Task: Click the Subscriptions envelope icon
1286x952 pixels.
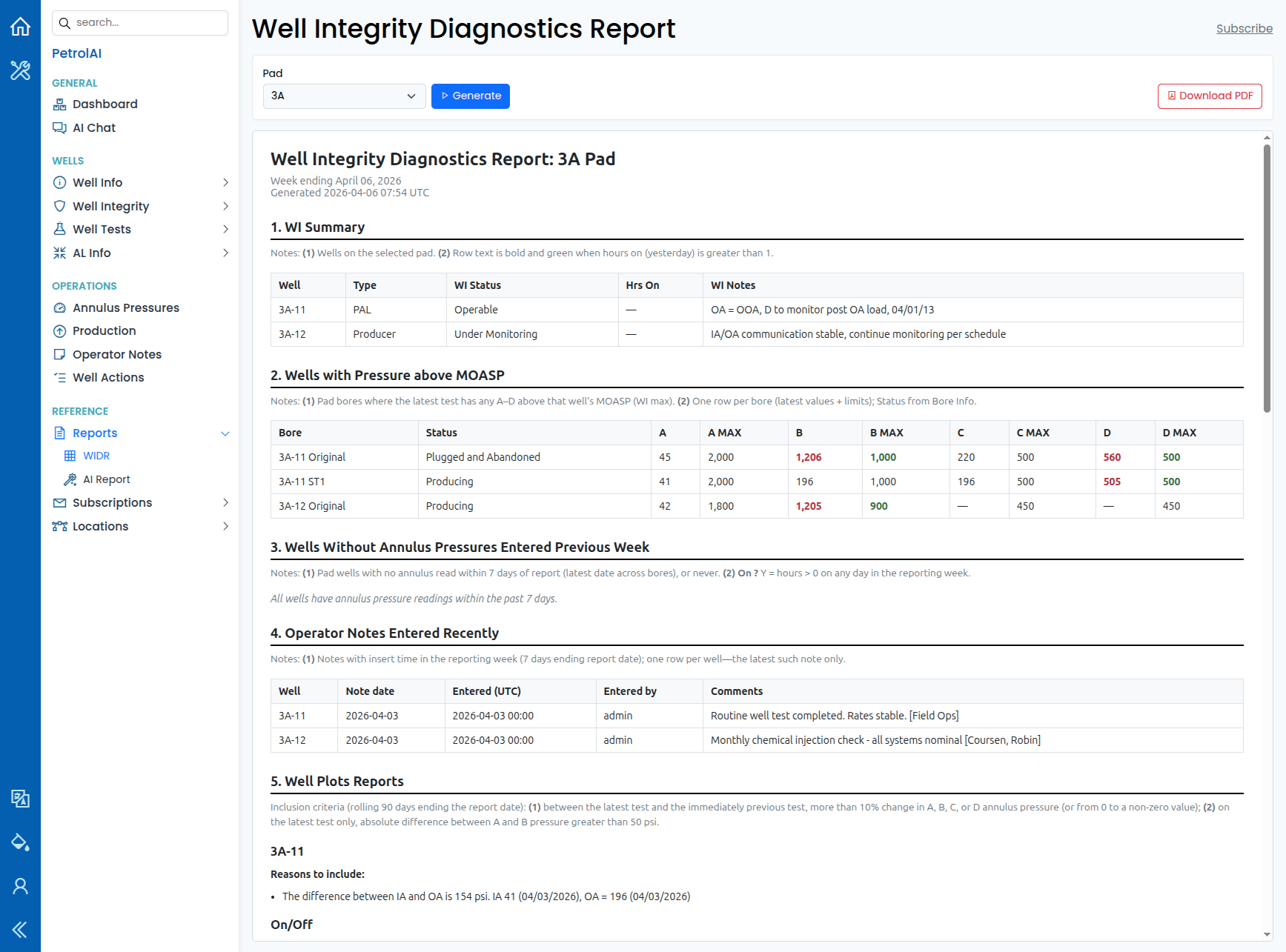Action: coord(60,503)
